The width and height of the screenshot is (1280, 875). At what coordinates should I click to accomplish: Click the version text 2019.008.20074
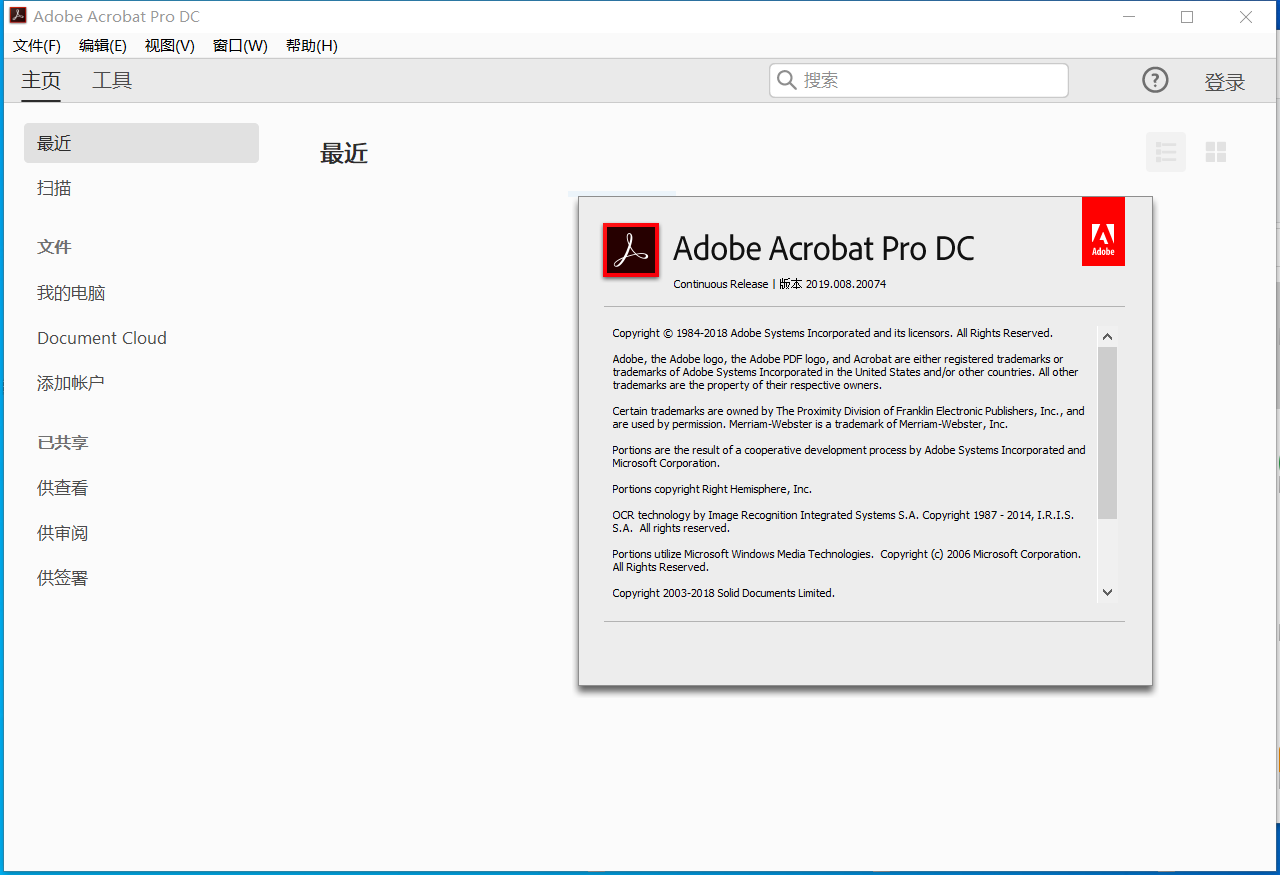[x=846, y=284]
